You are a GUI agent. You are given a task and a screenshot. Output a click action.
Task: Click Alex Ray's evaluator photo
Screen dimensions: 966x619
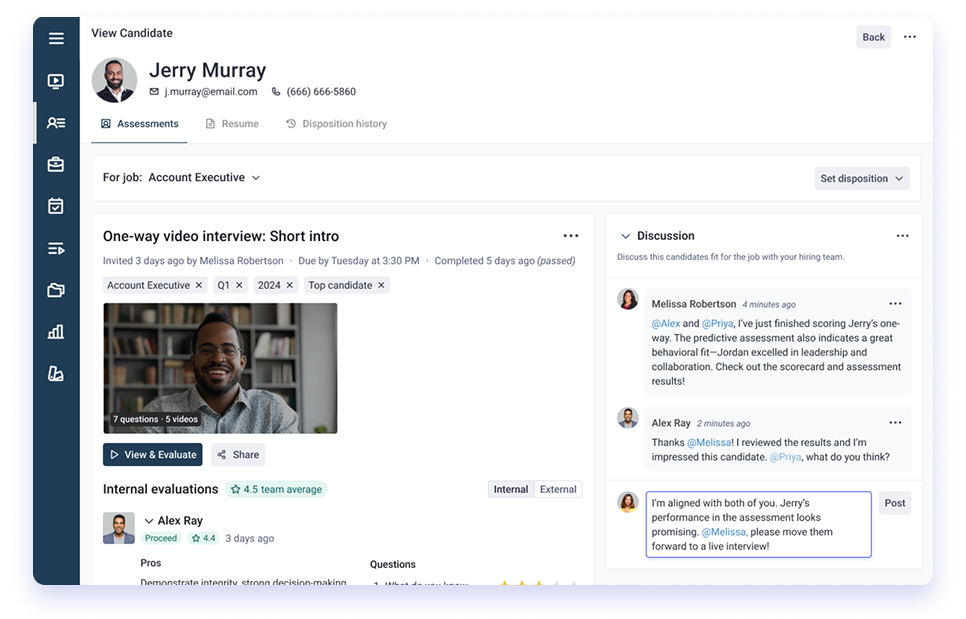click(x=119, y=528)
